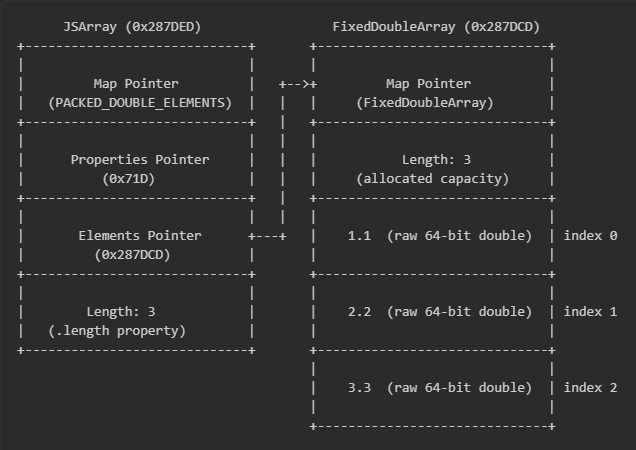Select the (.length property) text
The image size is (636, 450).
pyautogui.click(x=117, y=330)
